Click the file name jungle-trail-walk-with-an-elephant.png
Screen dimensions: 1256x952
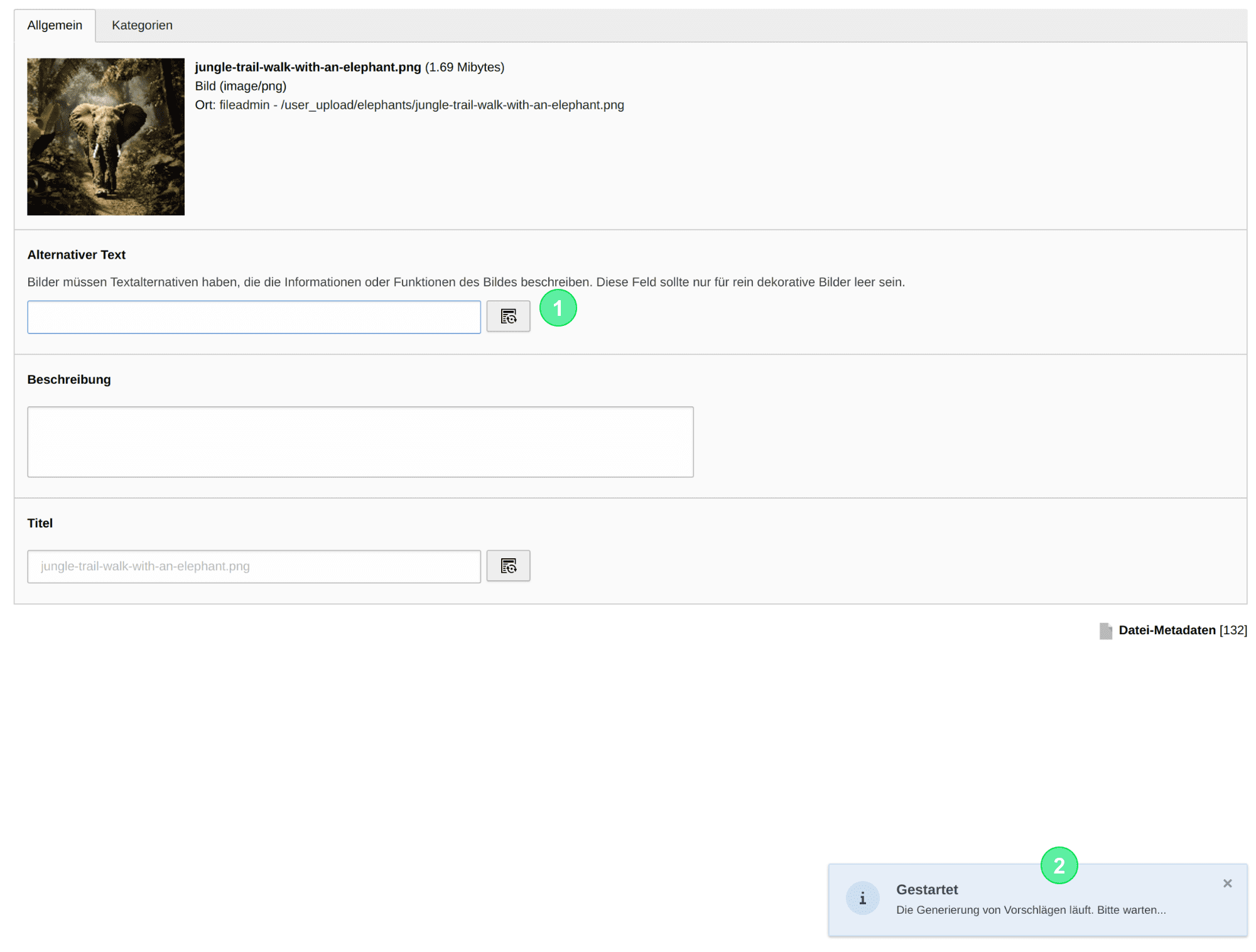[x=308, y=67]
